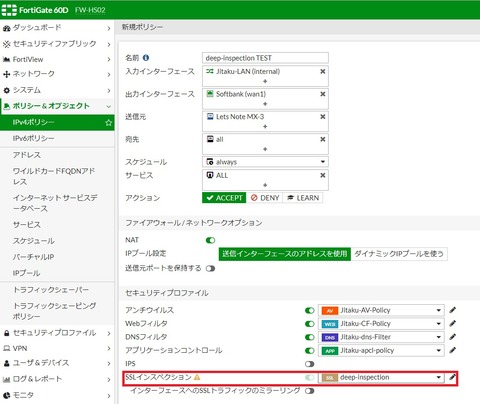
Task: Open the Jitaku-dns-Filter dropdown
Action: (381, 337)
